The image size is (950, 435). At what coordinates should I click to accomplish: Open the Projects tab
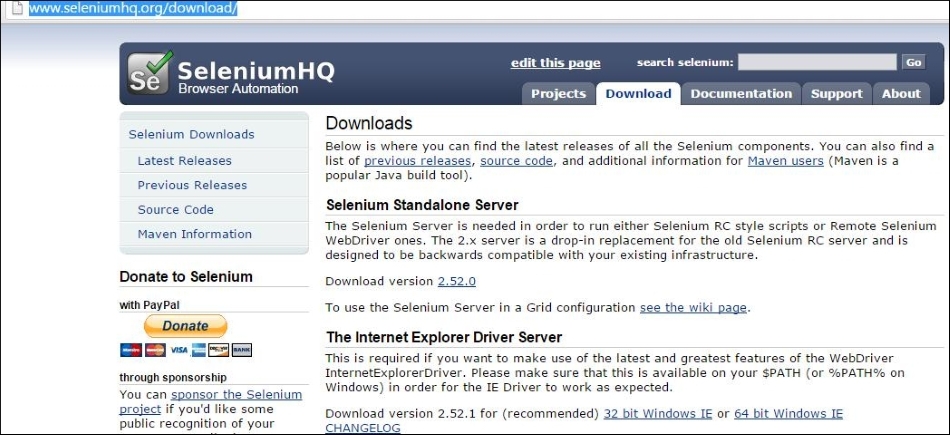(x=558, y=93)
